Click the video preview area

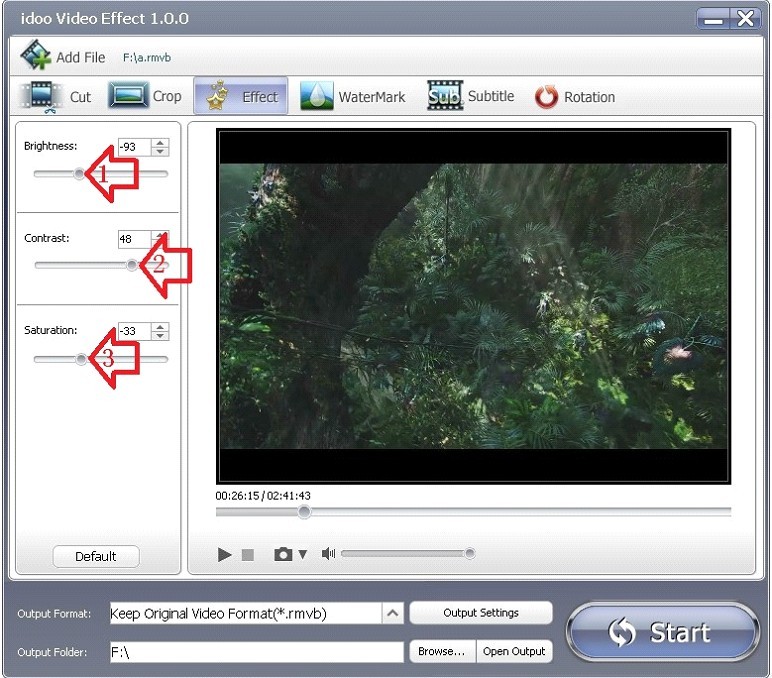(473, 306)
